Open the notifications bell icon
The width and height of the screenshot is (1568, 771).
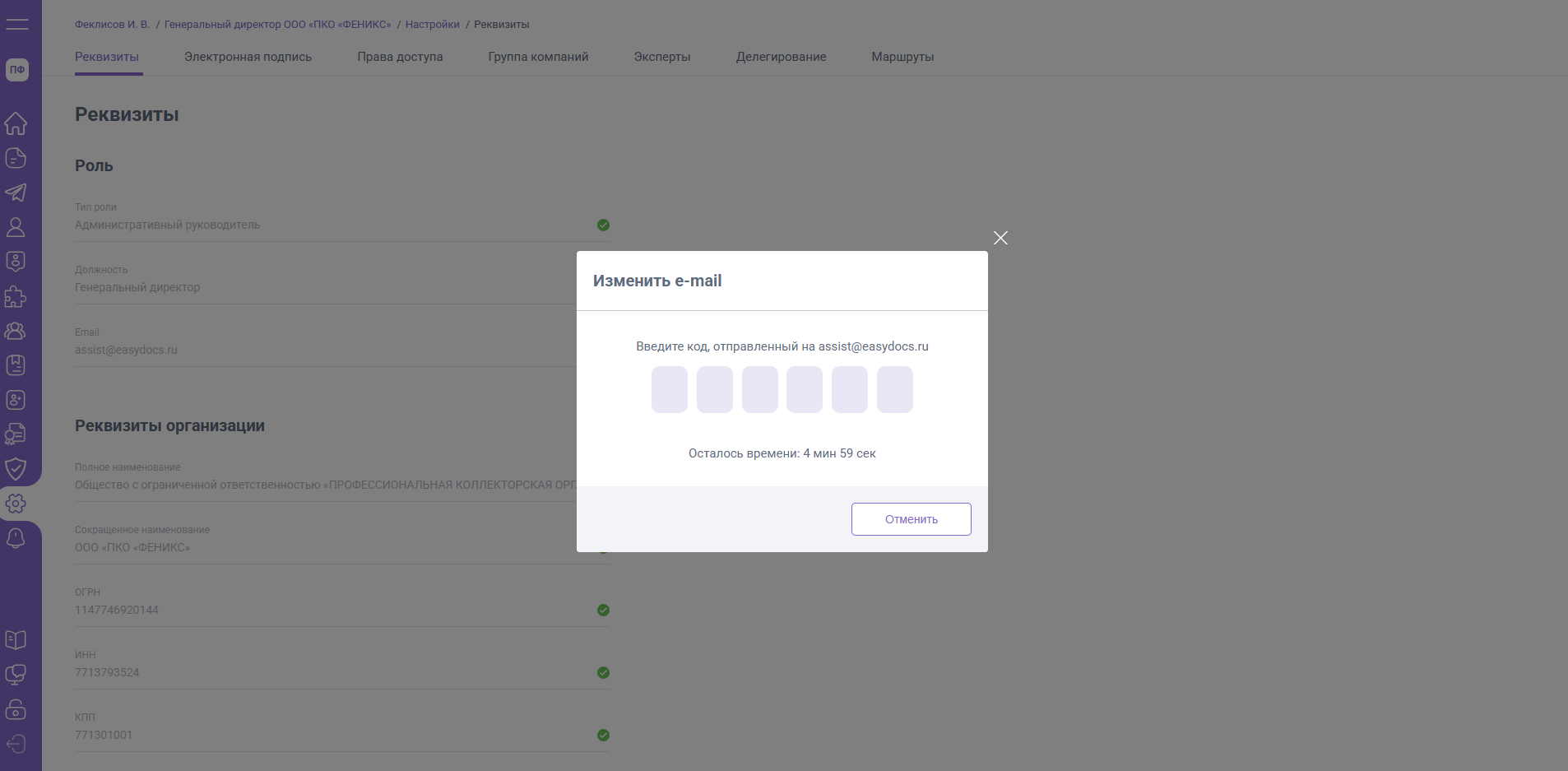(16, 538)
